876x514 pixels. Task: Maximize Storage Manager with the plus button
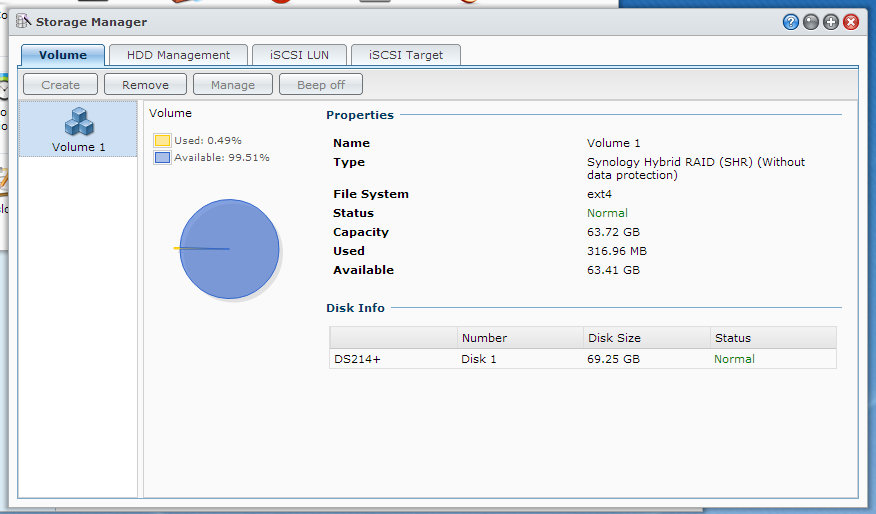point(831,22)
